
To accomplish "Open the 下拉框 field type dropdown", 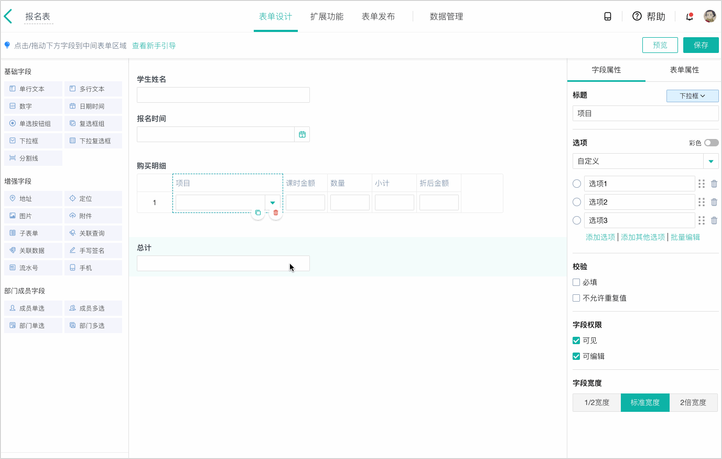I will [692, 96].
